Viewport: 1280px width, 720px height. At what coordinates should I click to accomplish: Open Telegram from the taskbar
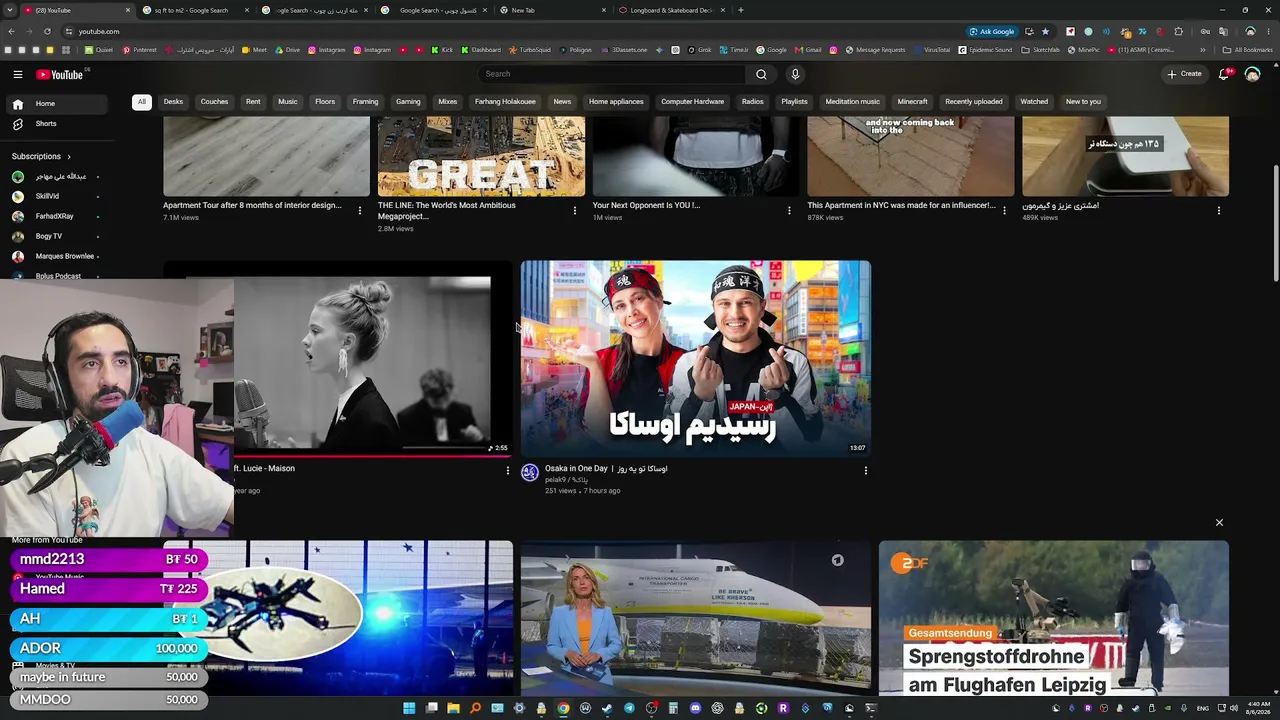629,708
